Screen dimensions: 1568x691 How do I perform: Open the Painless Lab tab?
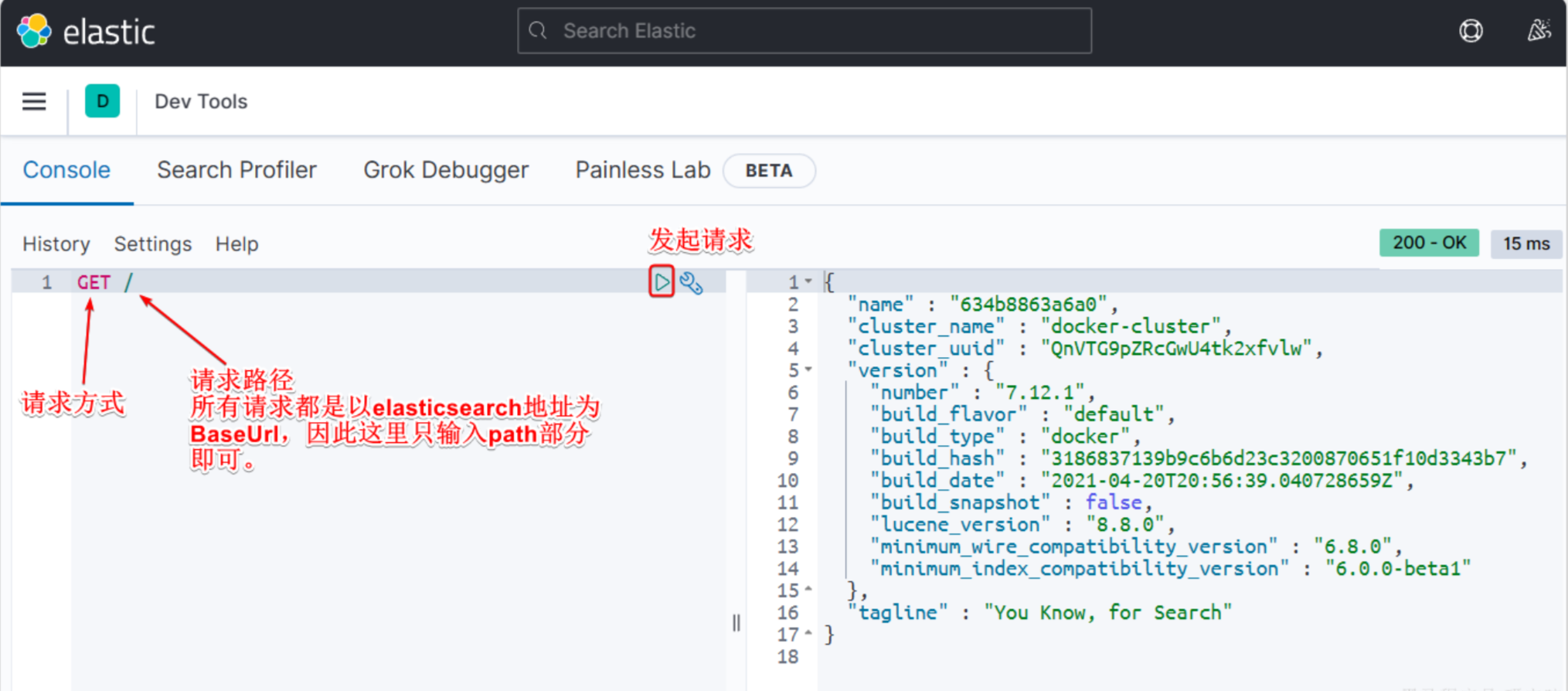tap(643, 170)
